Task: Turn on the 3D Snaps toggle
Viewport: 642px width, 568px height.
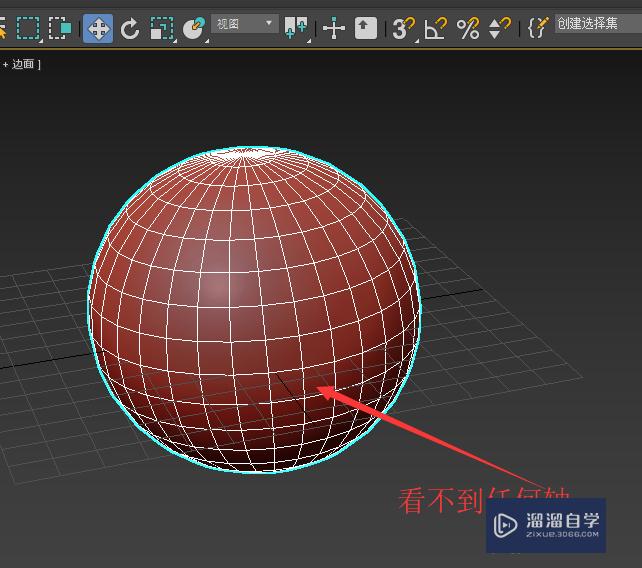Action: point(403,28)
